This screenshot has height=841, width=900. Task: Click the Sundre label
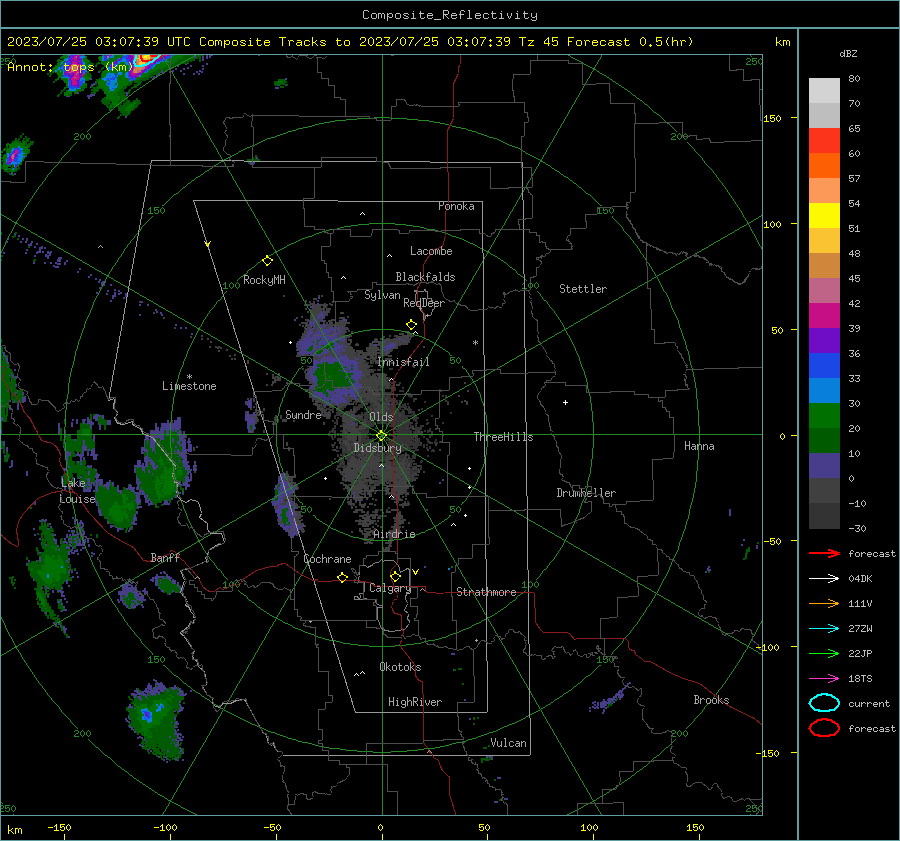(303, 414)
